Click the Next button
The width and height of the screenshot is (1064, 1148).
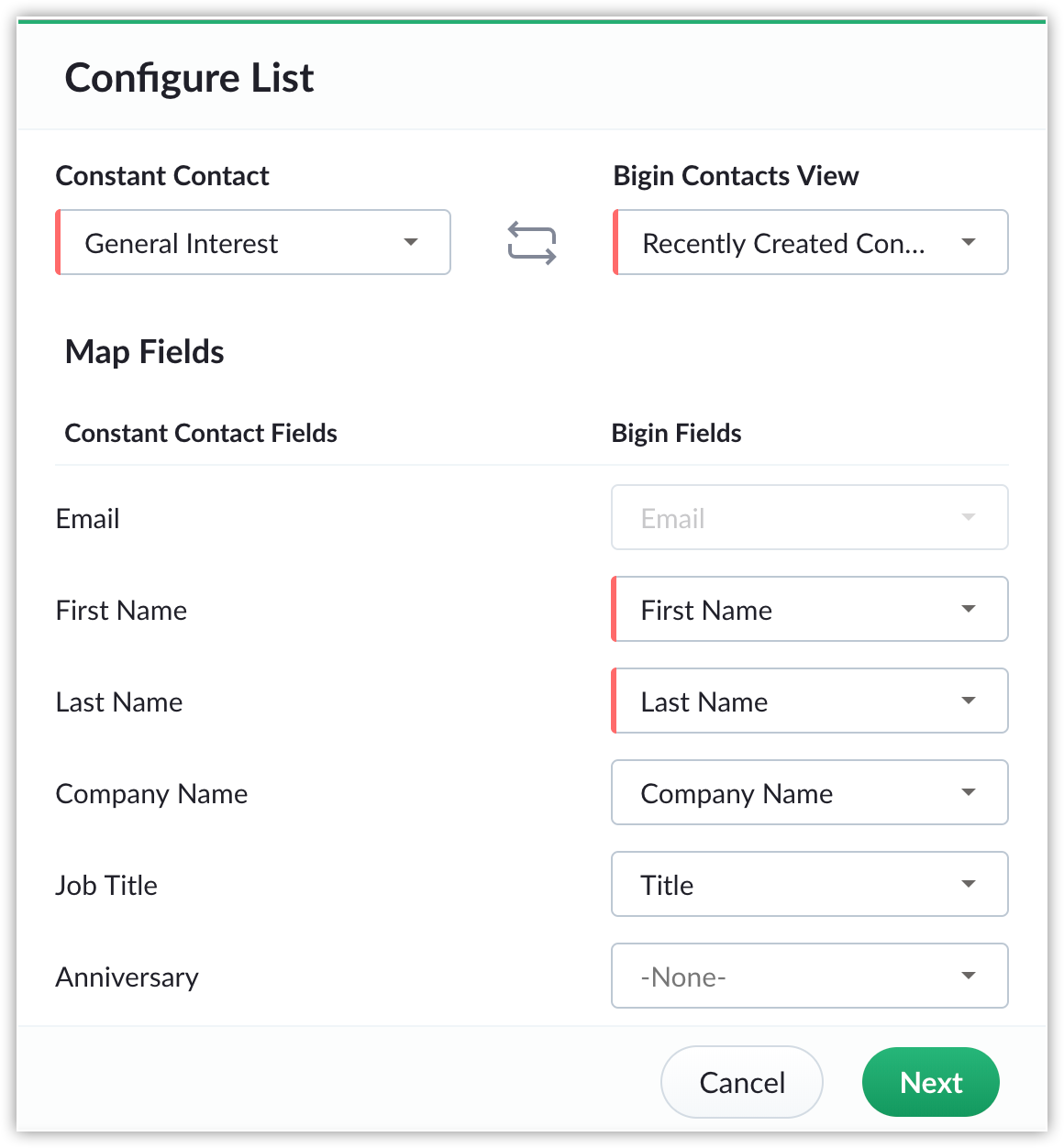tap(931, 1082)
